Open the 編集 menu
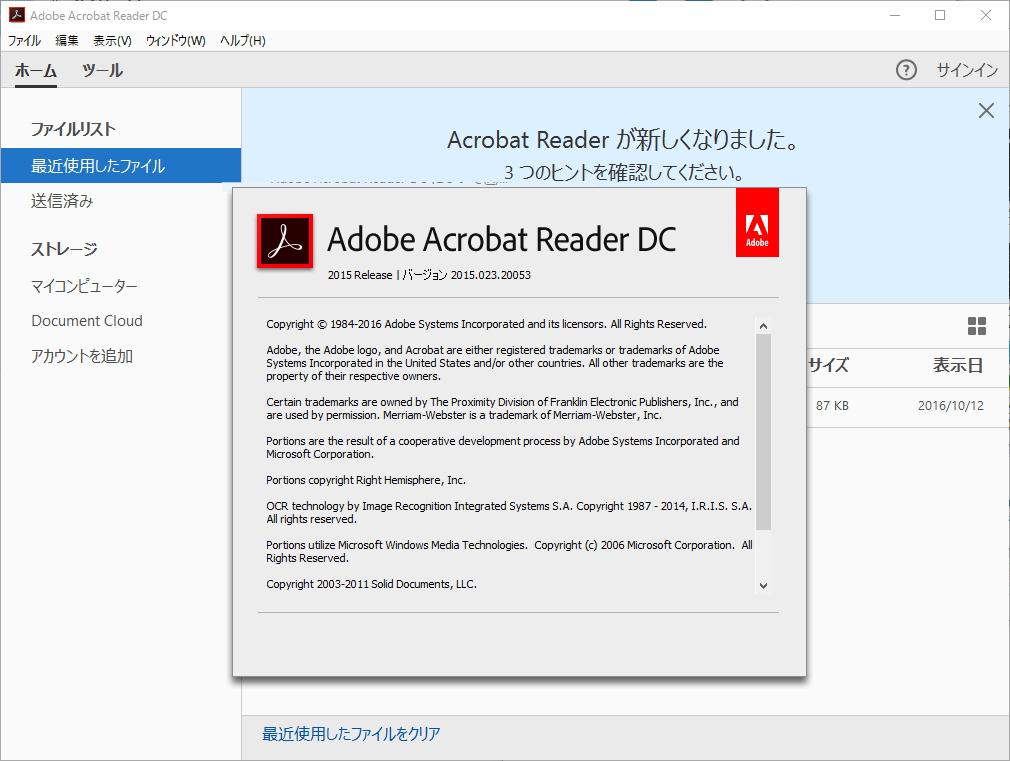 pyautogui.click(x=67, y=41)
